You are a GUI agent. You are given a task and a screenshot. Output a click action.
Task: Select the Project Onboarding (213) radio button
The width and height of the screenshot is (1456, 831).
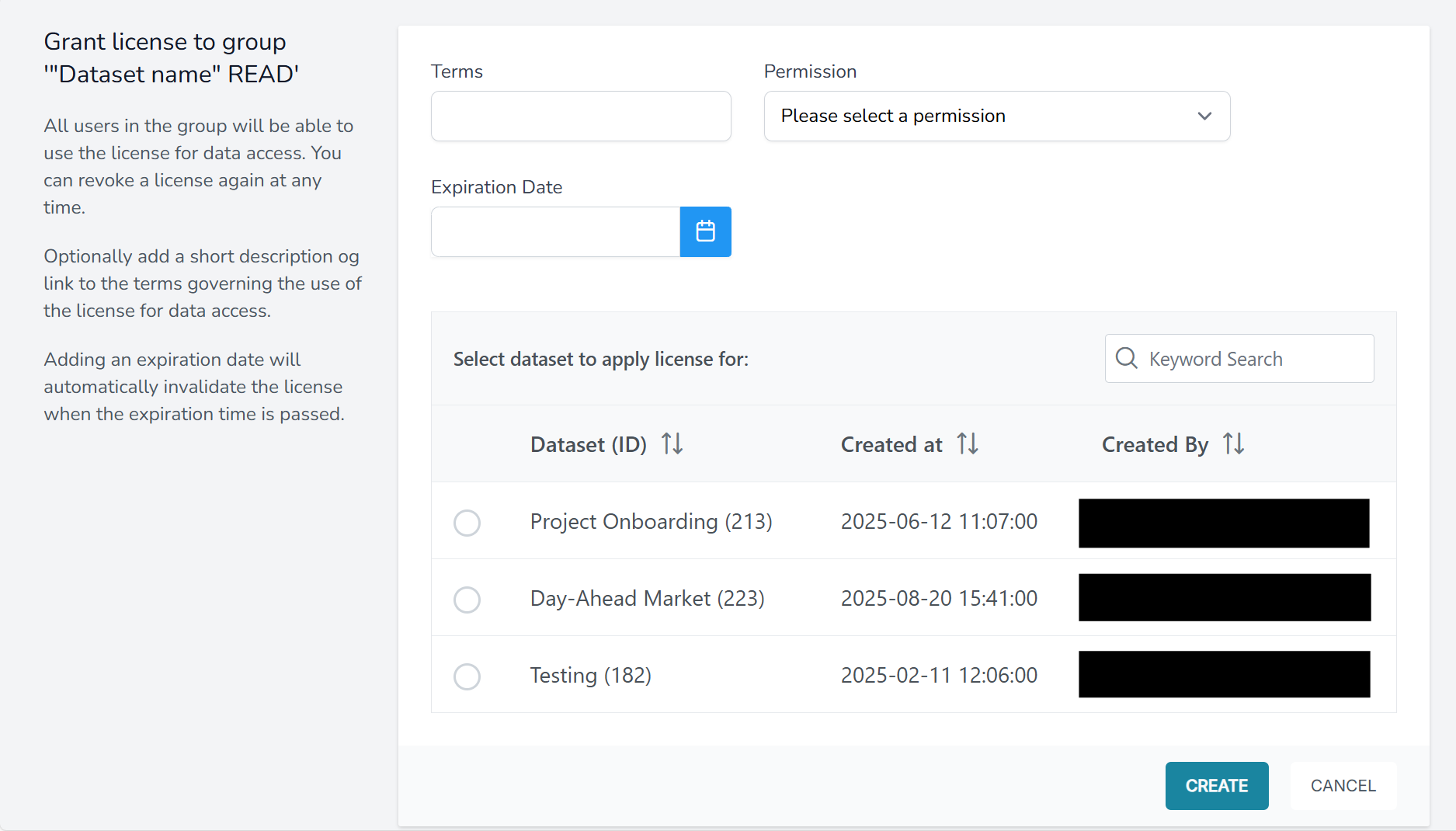tap(467, 523)
